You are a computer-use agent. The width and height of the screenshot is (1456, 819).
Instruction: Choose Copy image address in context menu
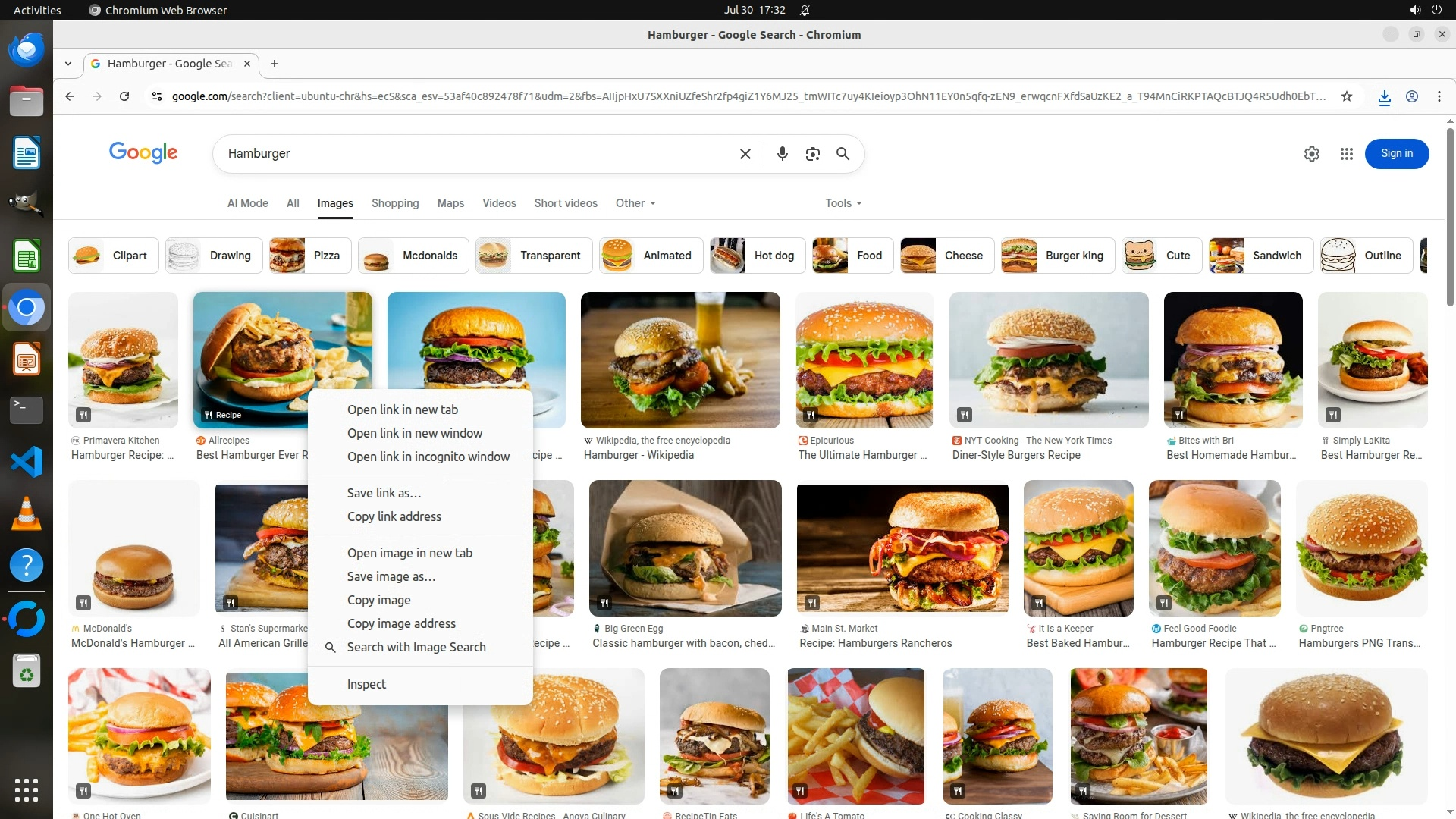pyautogui.click(x=401, y=623)
